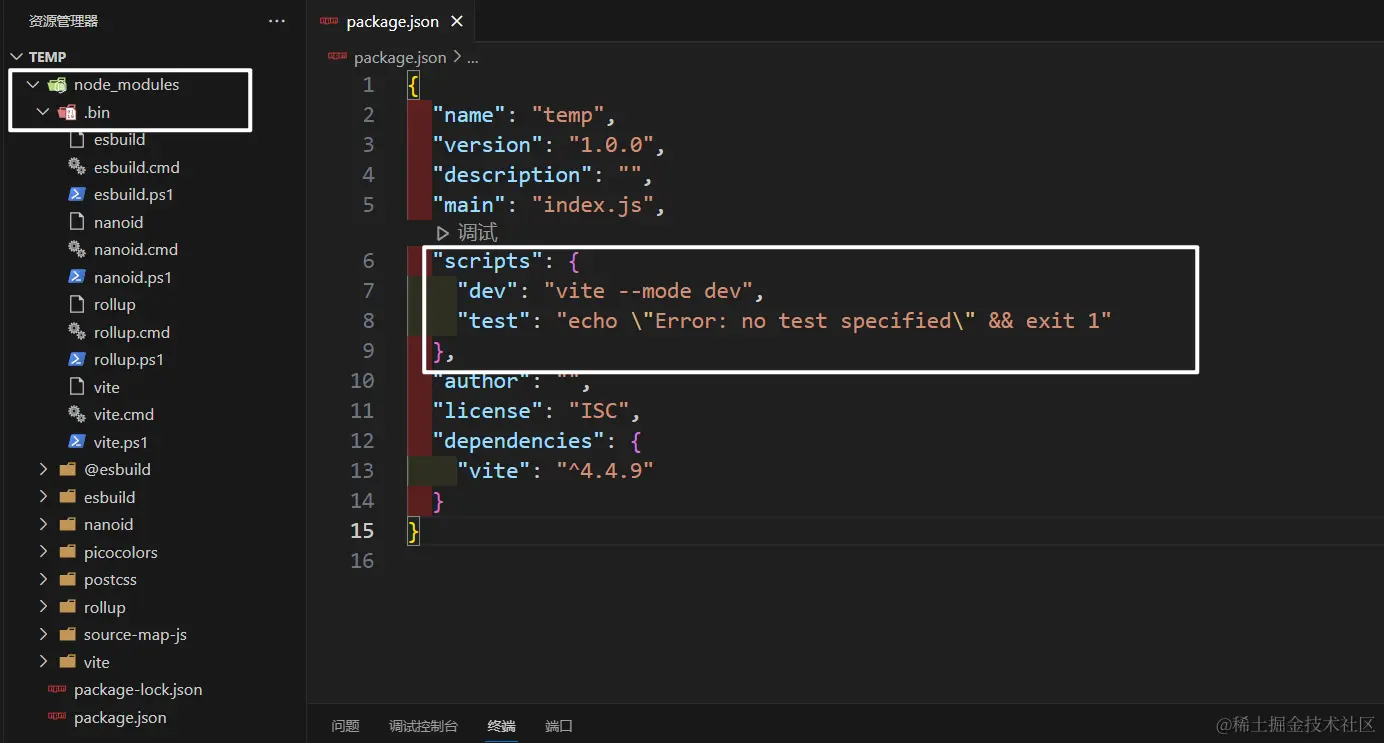
Task: Click line number 1 in gutter
Action: 369,85
